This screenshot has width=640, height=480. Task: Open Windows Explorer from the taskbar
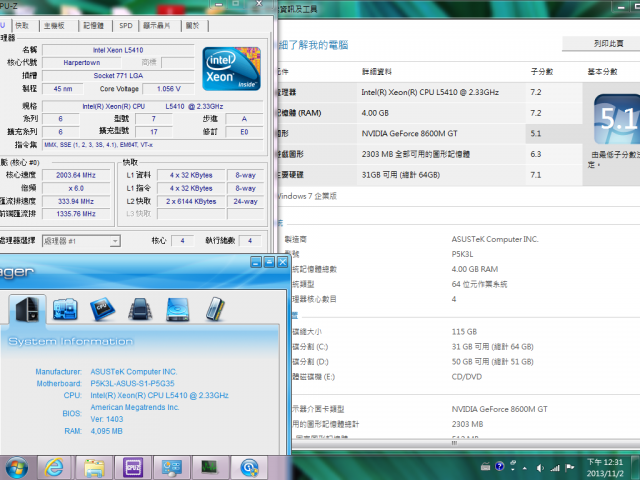coord(94,468)
